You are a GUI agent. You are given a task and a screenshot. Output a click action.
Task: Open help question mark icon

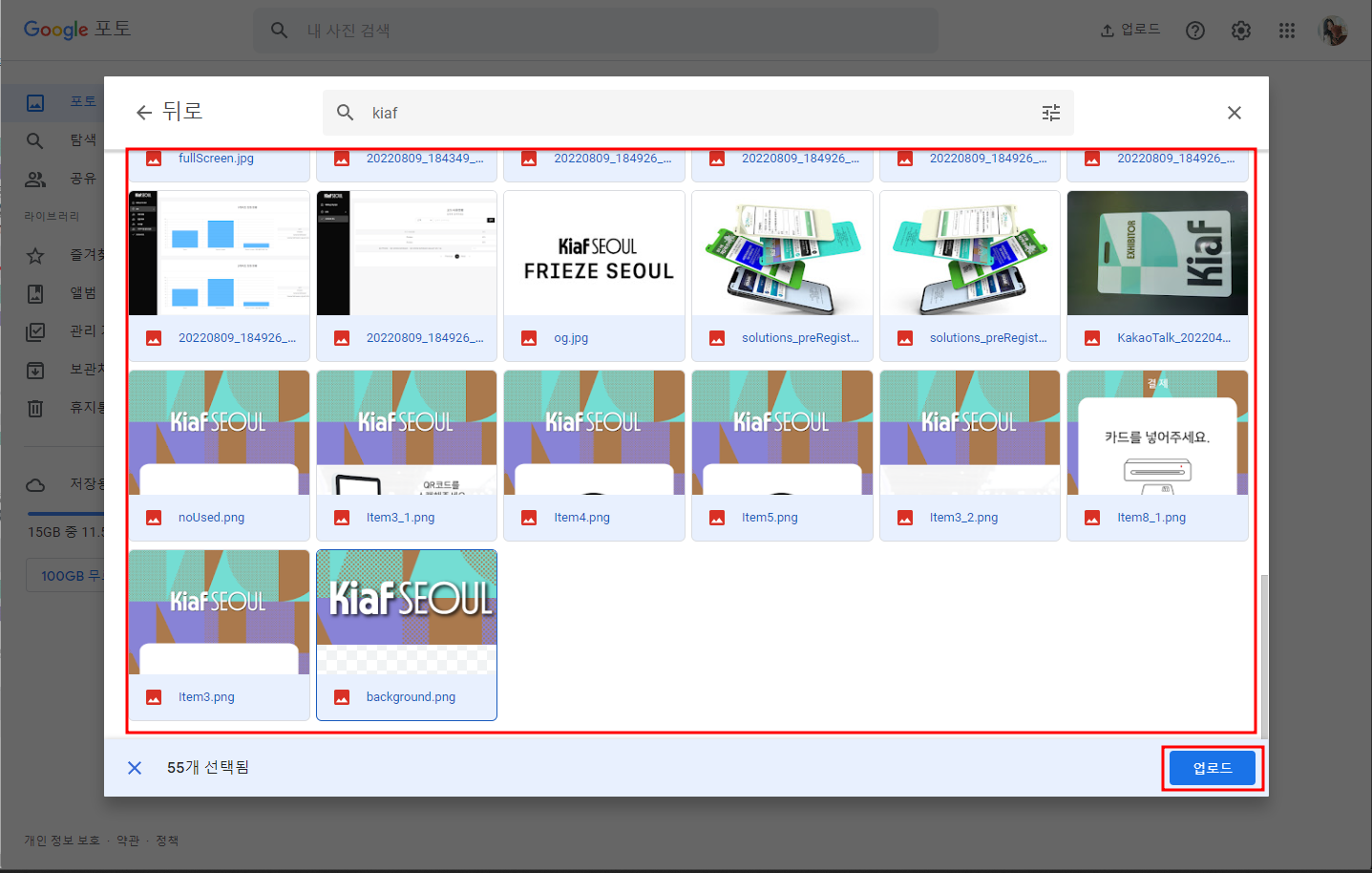[x=1194, y=31]
